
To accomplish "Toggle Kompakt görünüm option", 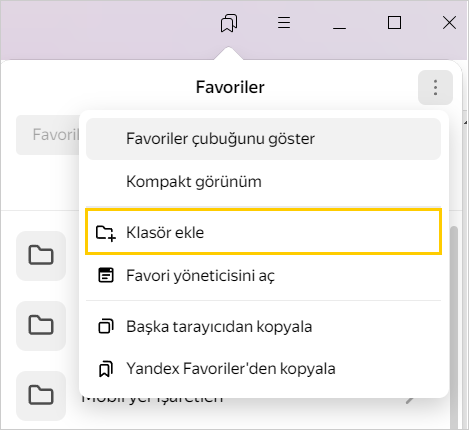I will pos(263,182).
